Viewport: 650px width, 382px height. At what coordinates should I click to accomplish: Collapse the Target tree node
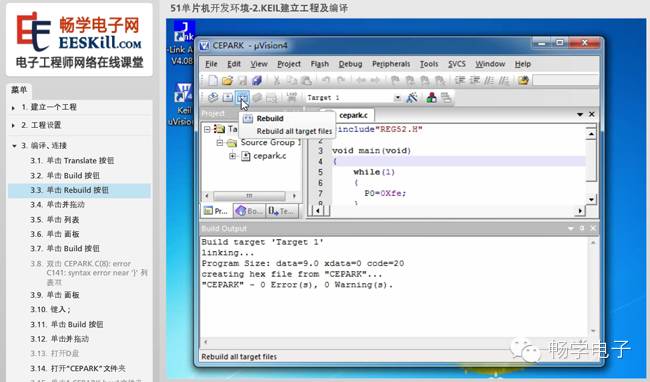(207, 129)
